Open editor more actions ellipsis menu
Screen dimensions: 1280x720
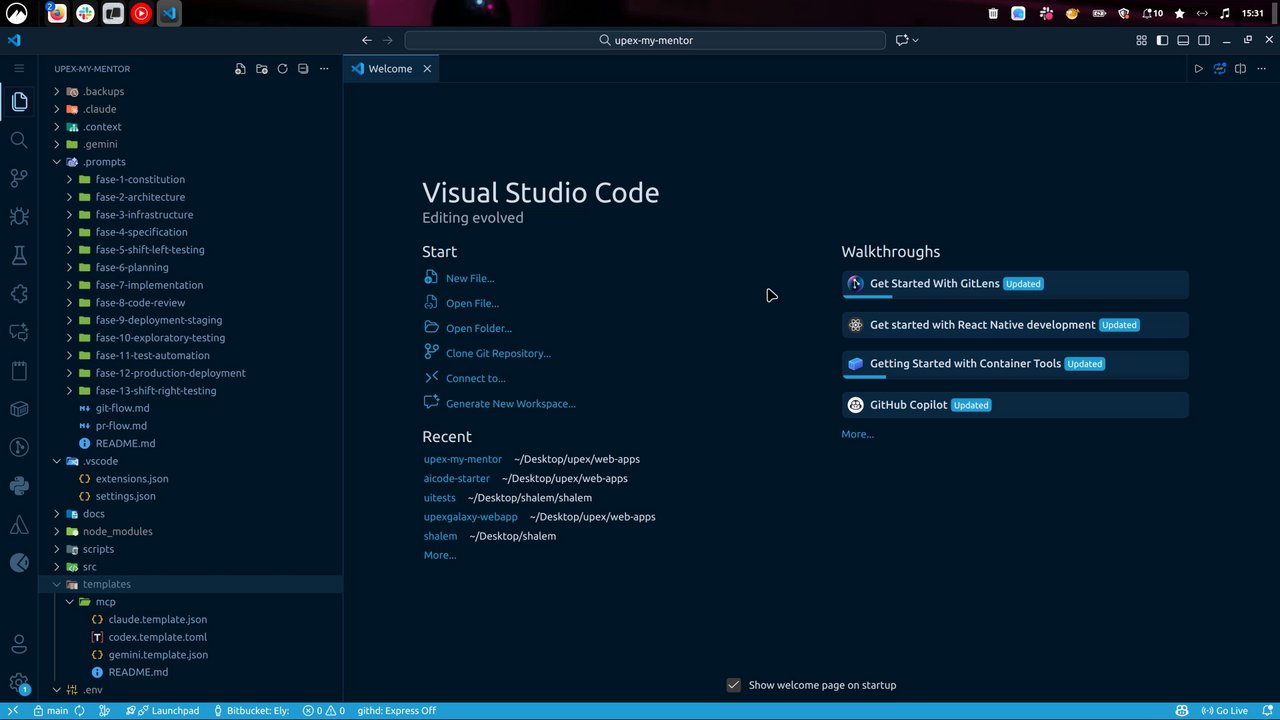coord(1261,69)
